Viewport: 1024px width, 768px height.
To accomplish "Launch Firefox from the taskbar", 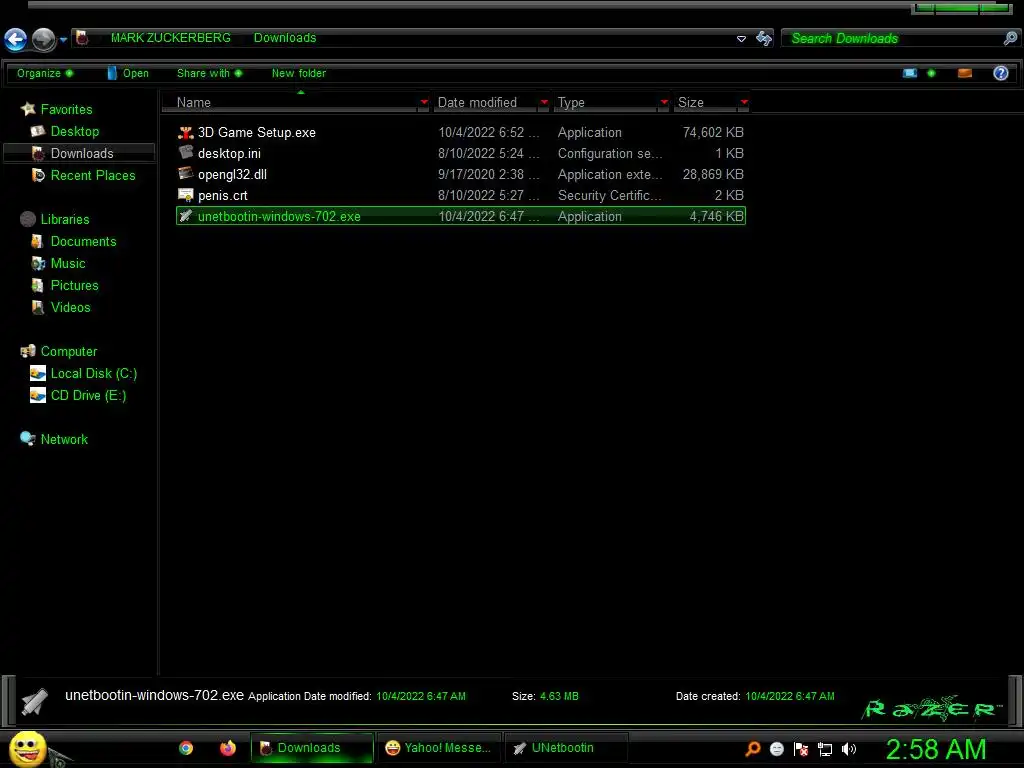I will click(227, 748).
